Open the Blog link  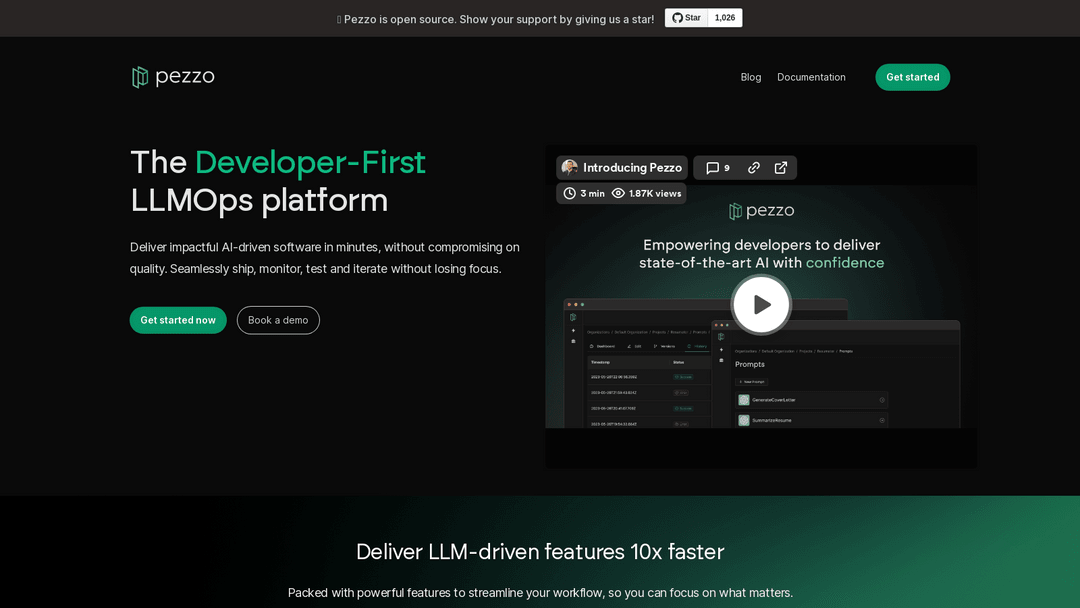[751, 77]
